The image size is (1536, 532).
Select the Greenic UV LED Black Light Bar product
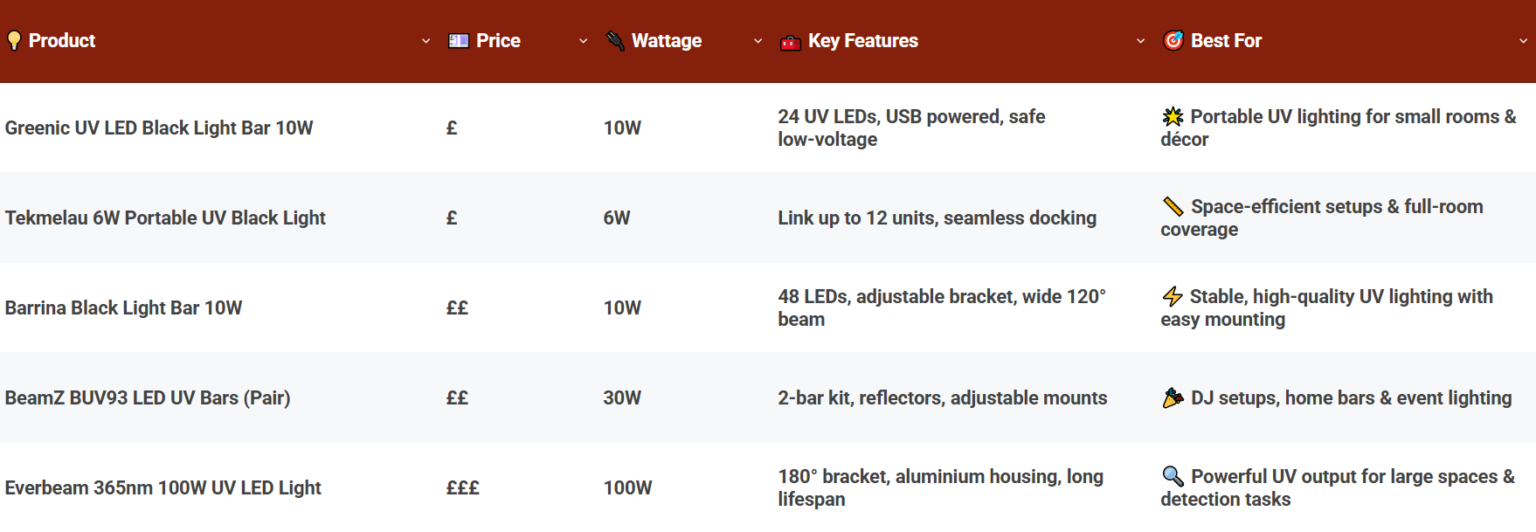pyautogui.click(x=159, y=128)
